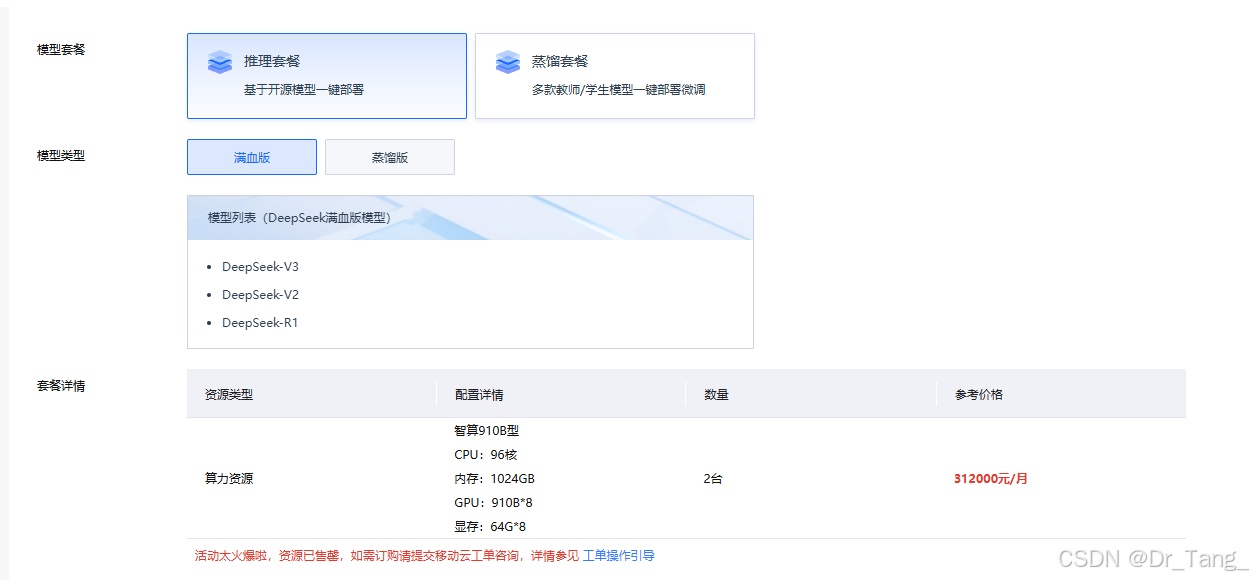This screenshot has width=1253, height=580.
Task: Click the 模型套餐 section label
Action: tap(61, 49)
